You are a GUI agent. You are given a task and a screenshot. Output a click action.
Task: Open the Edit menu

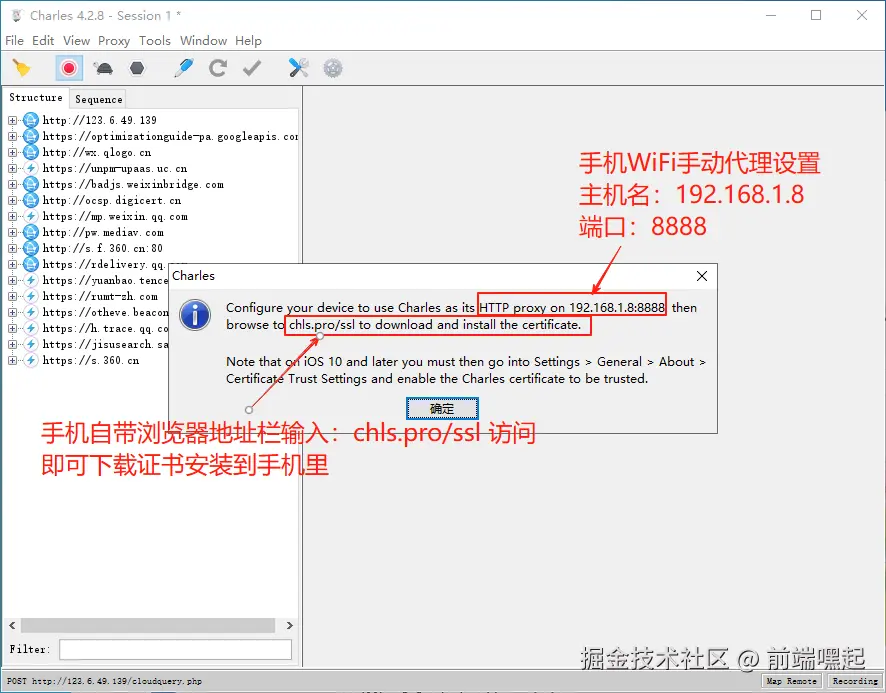pos(43,41)
